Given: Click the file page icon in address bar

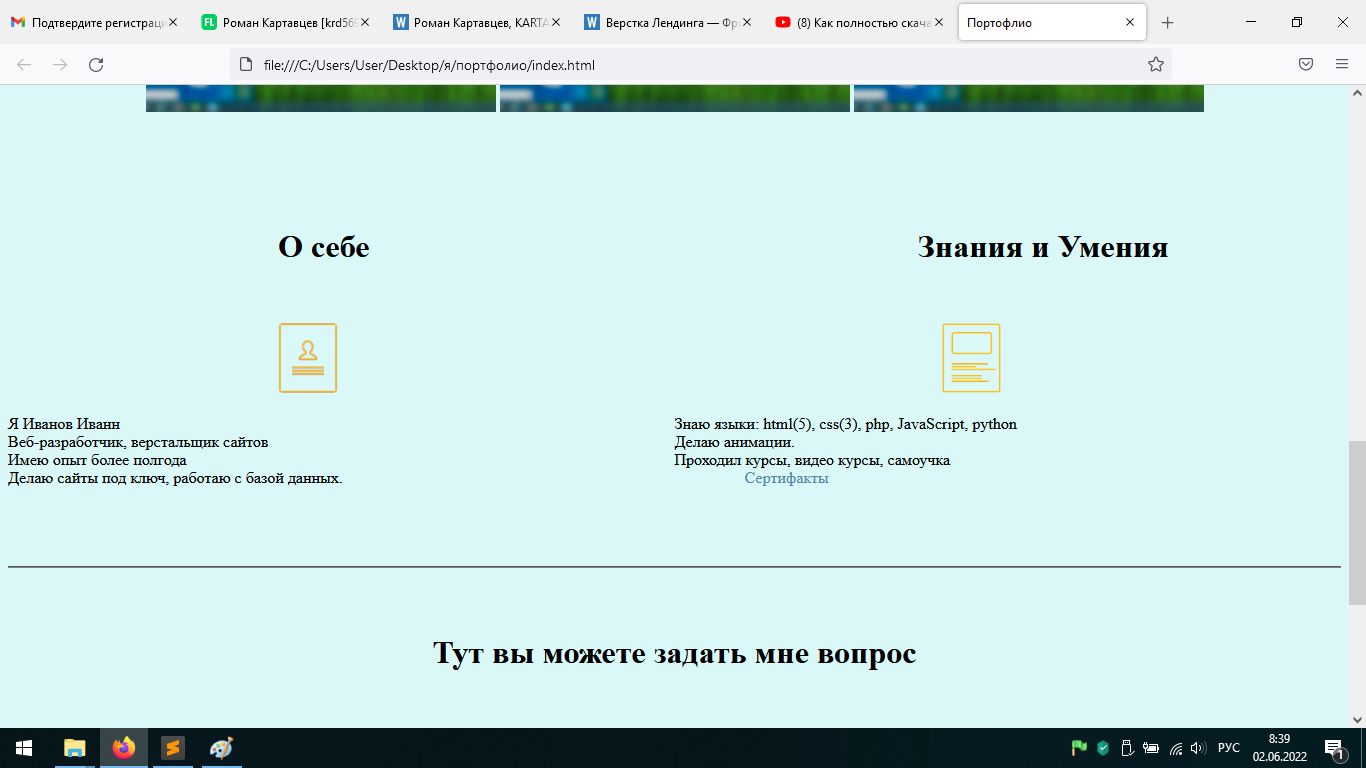Looking at the screenshot, I should coord(246,65).
